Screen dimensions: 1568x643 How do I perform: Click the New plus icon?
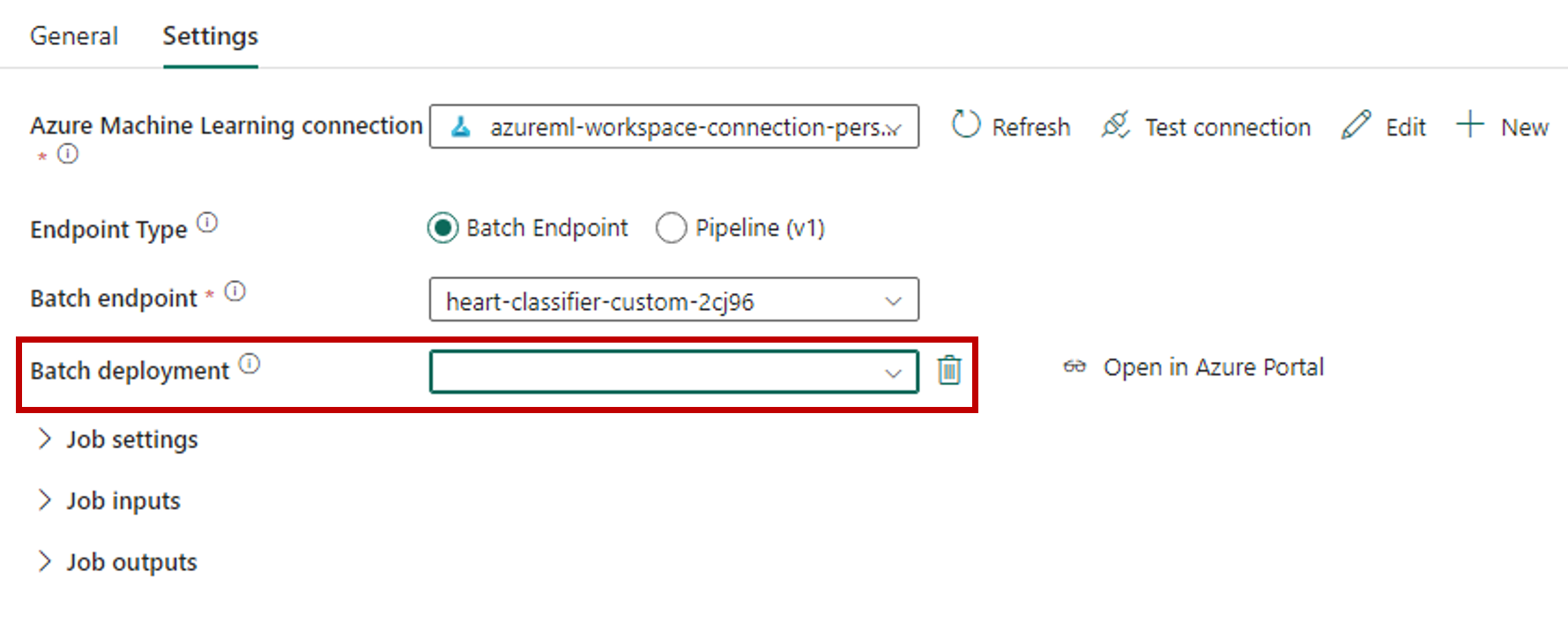tap(1469, 124)
